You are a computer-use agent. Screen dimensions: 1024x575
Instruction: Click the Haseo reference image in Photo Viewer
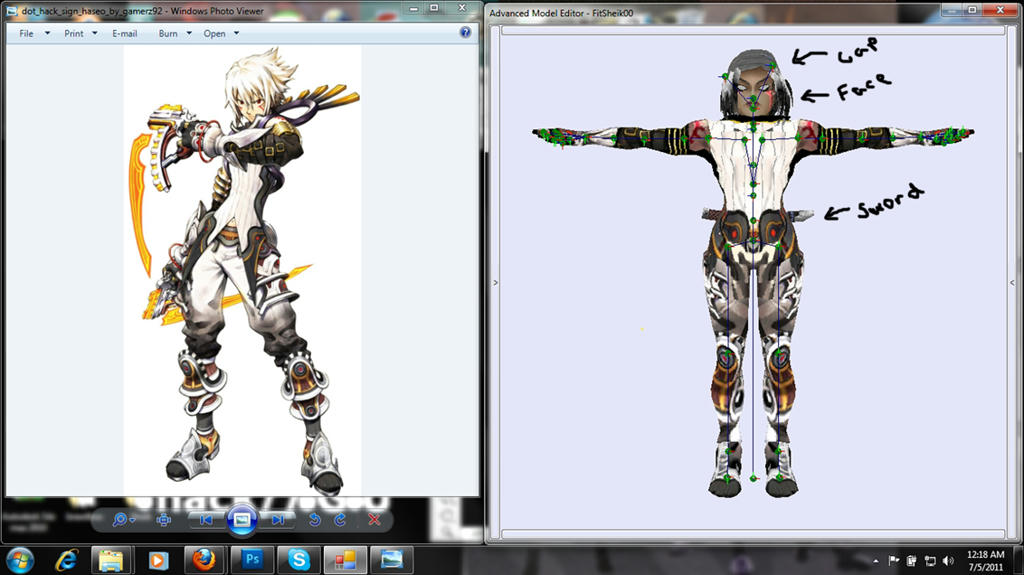point(242,270)
